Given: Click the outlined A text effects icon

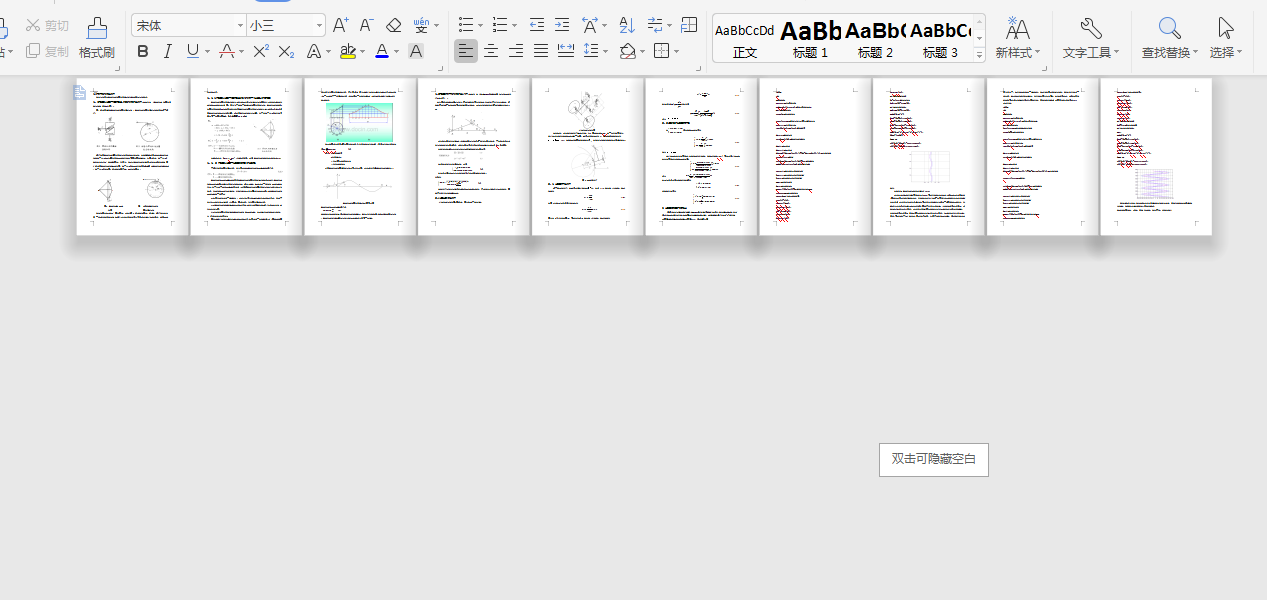Looking at the screenshot, I should coord(313,51).
